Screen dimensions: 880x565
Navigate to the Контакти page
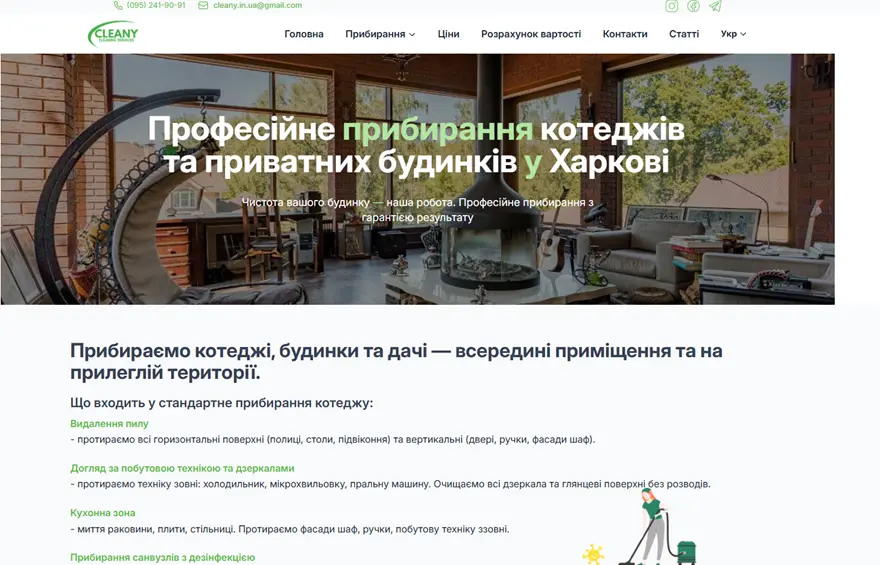(625, 34)
